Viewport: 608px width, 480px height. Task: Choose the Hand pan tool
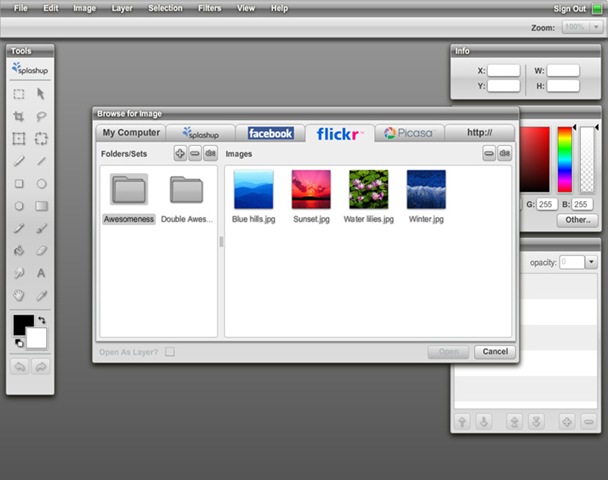(19, 296)
